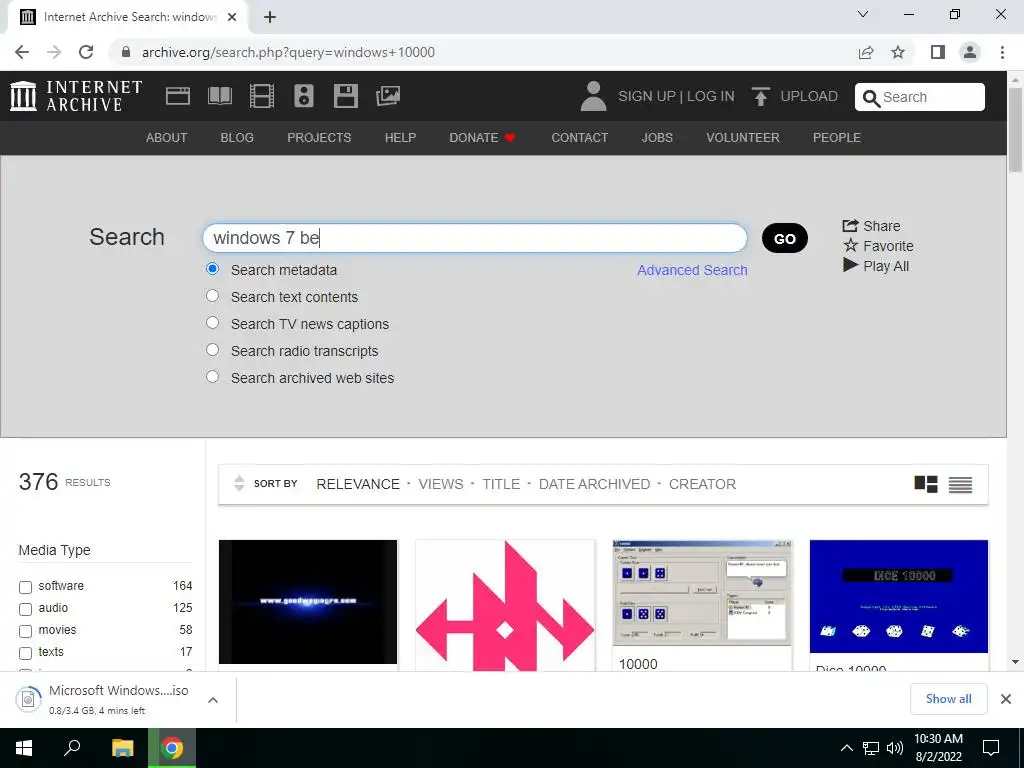Viewport: 1024px width, 768px height.
Task: Bookmark this page with the star
Action: [x=898, y=52]
